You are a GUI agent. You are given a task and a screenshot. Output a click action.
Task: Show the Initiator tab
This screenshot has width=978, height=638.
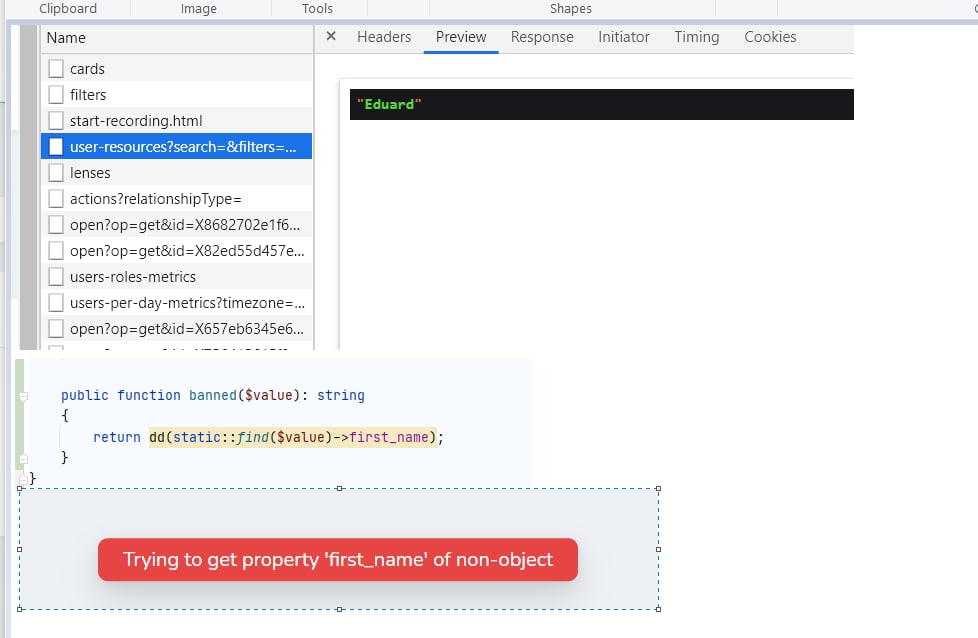[x=624, y=37]
